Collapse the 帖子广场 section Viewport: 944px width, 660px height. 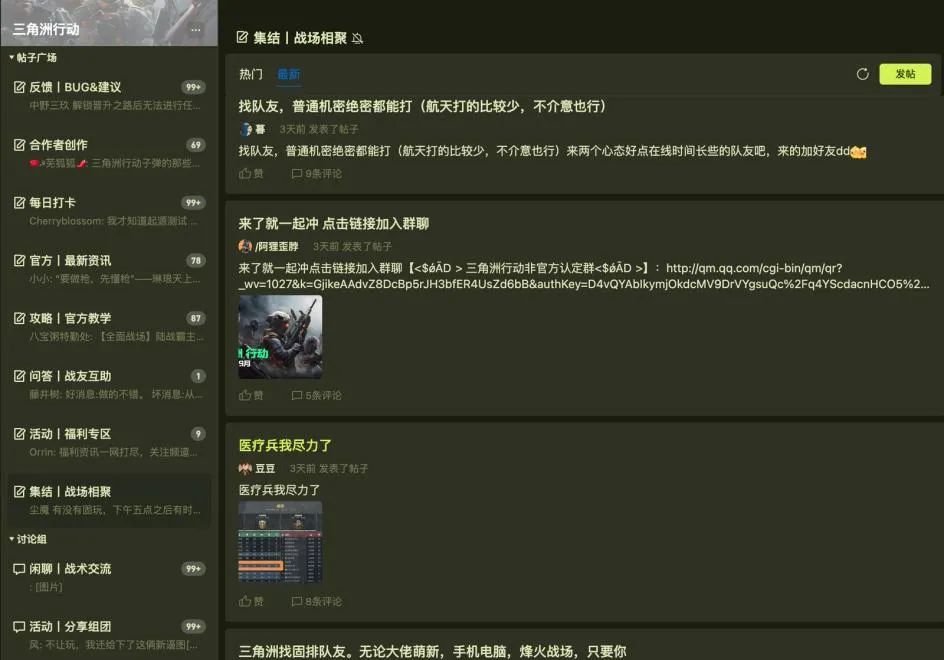click(x=34, y=58)
